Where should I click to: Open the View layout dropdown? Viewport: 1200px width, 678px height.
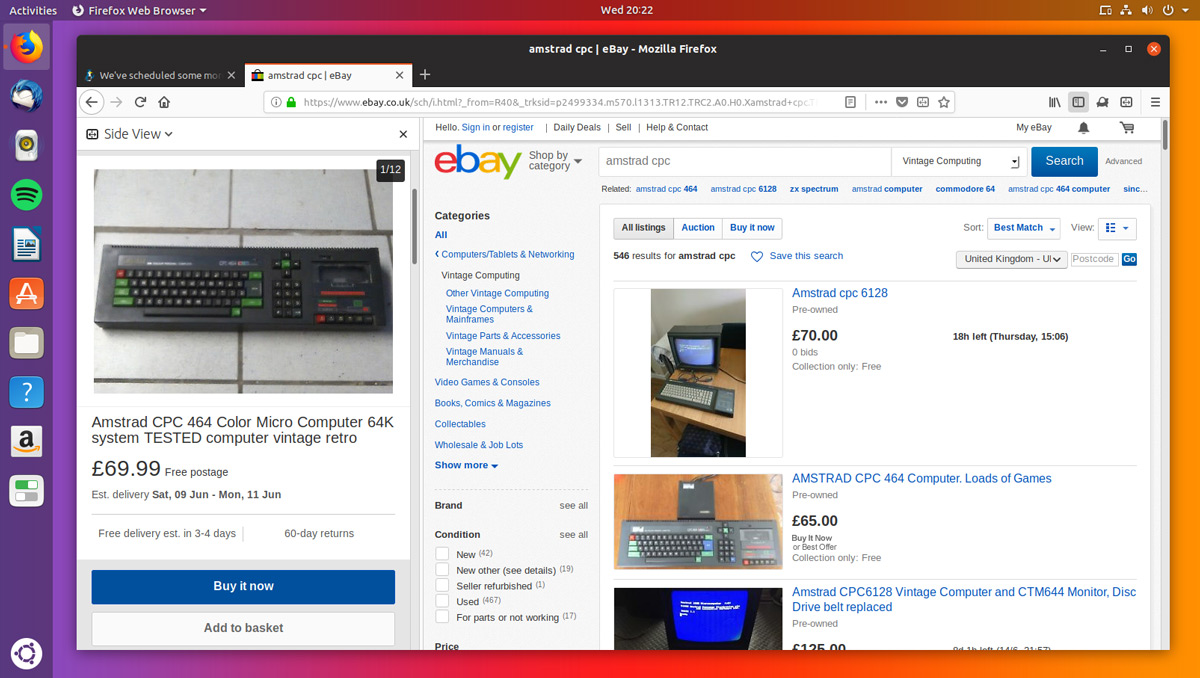(1117, 228)
